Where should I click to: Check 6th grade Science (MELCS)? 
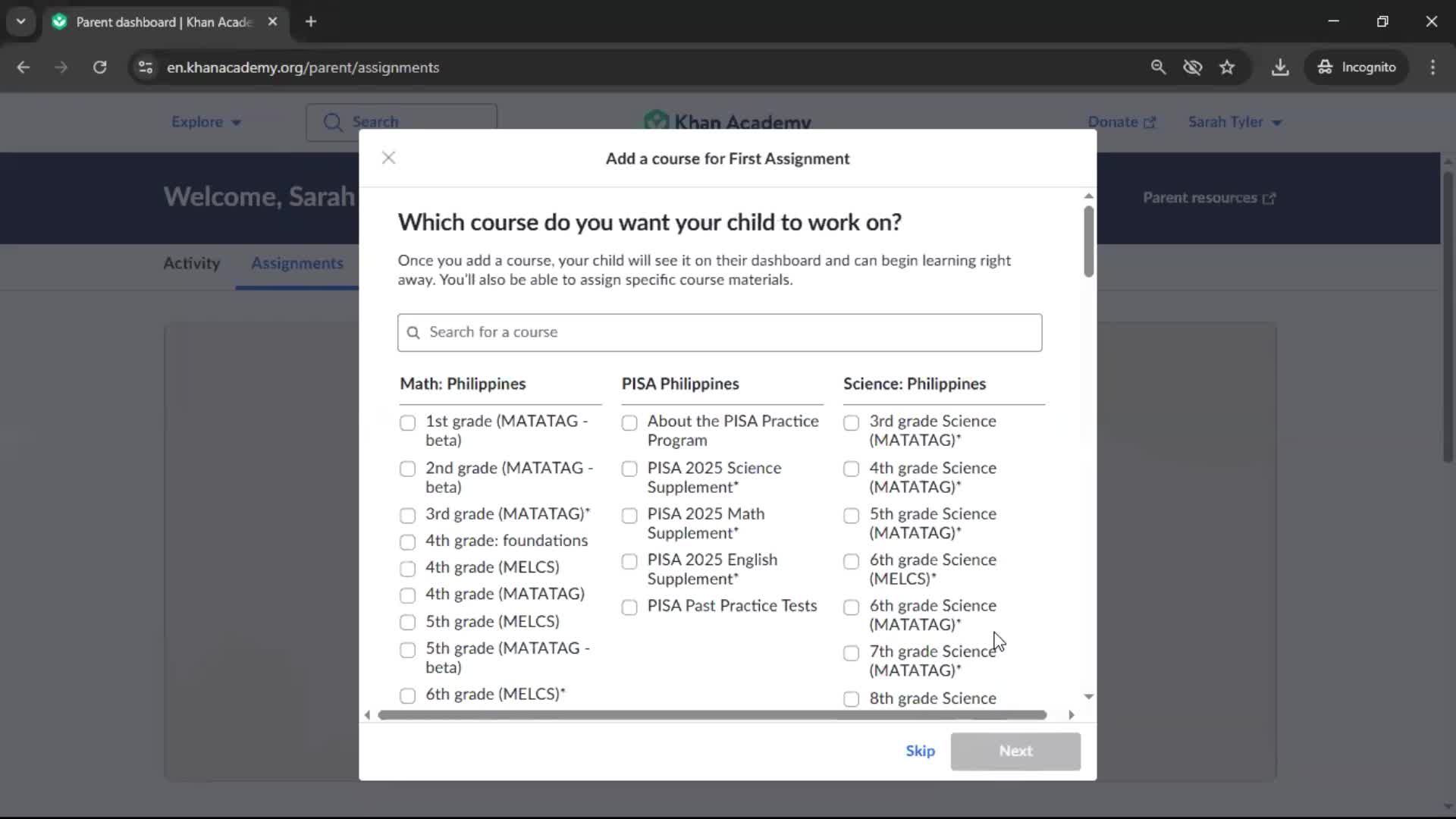tap(851, 561)
